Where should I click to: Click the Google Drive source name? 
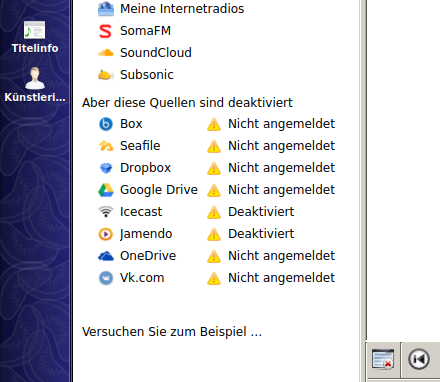point(159,190)
